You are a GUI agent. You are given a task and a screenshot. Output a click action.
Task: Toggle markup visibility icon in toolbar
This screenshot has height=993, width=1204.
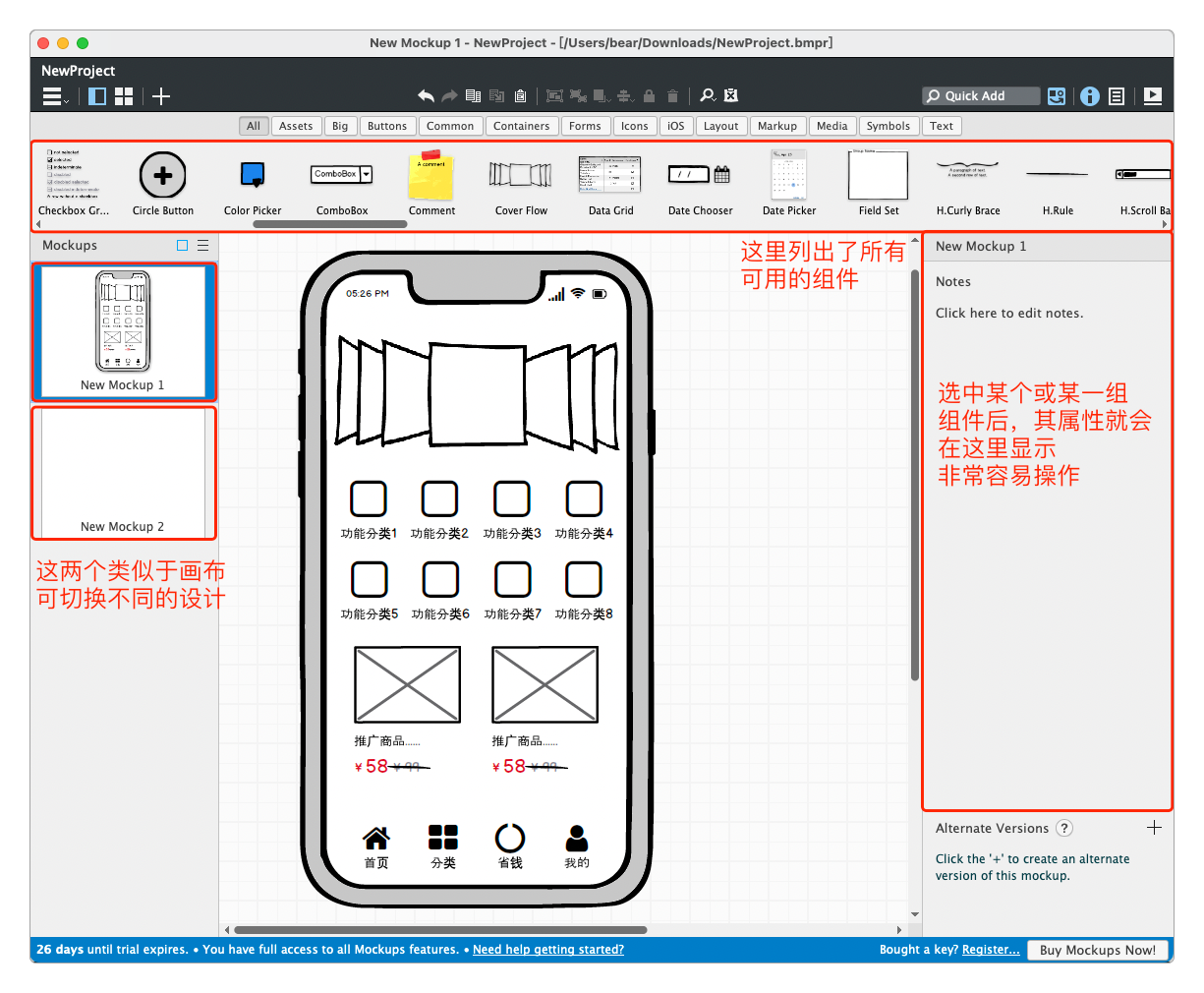(730, 95)
